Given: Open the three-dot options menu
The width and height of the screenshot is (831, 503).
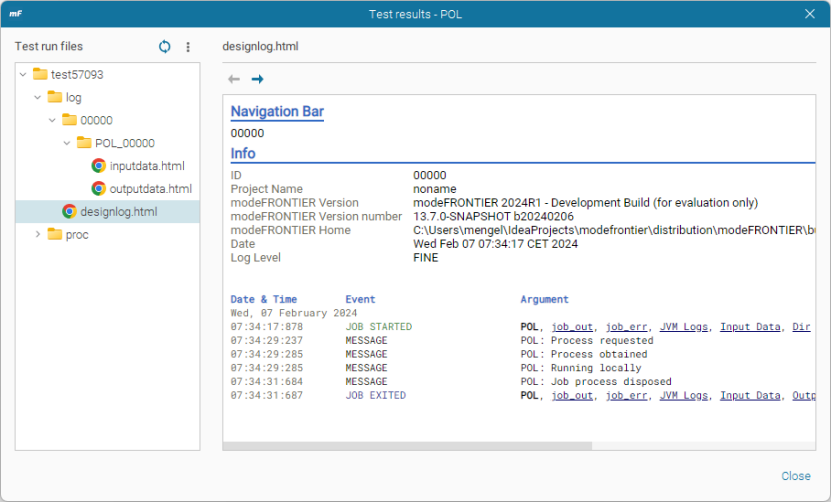Looking at the screenshot, I should click(x=188, y=47).
